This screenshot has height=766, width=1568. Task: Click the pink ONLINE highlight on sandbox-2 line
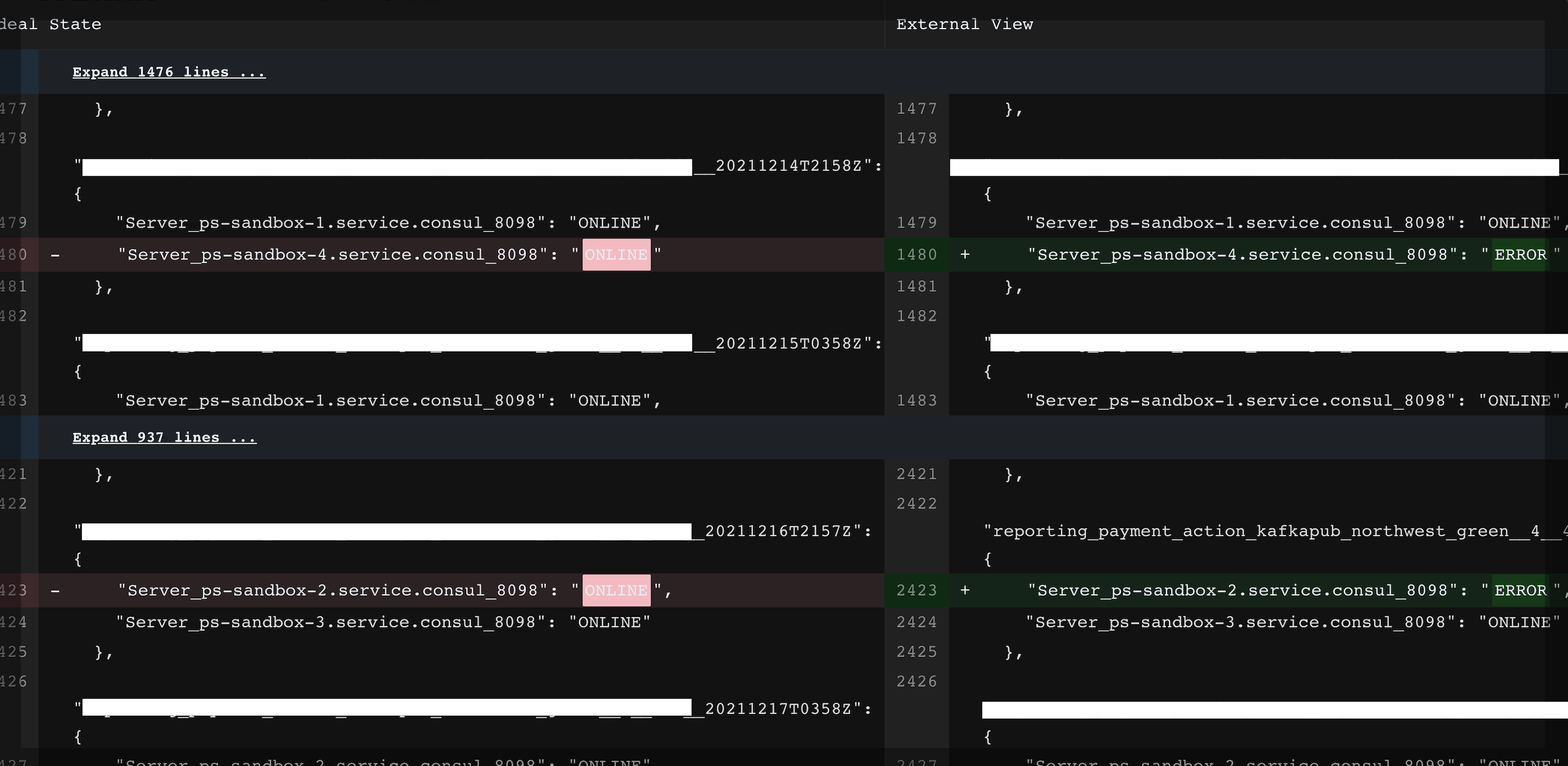coord(616,590)
